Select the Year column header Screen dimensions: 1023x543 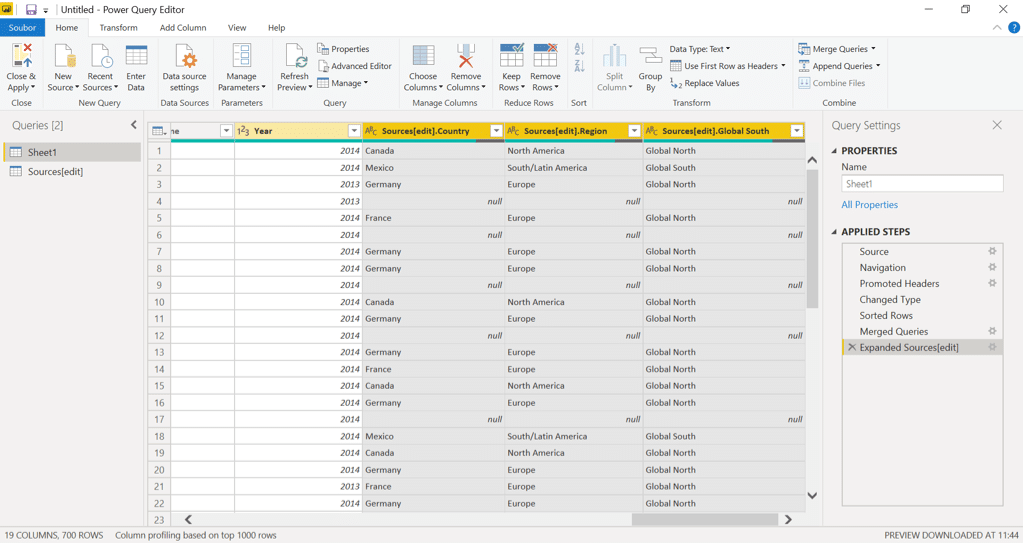click(298, 131)
